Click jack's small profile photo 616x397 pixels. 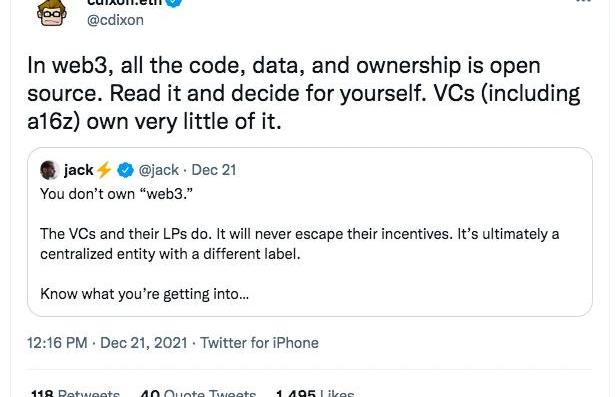(49, 170)
